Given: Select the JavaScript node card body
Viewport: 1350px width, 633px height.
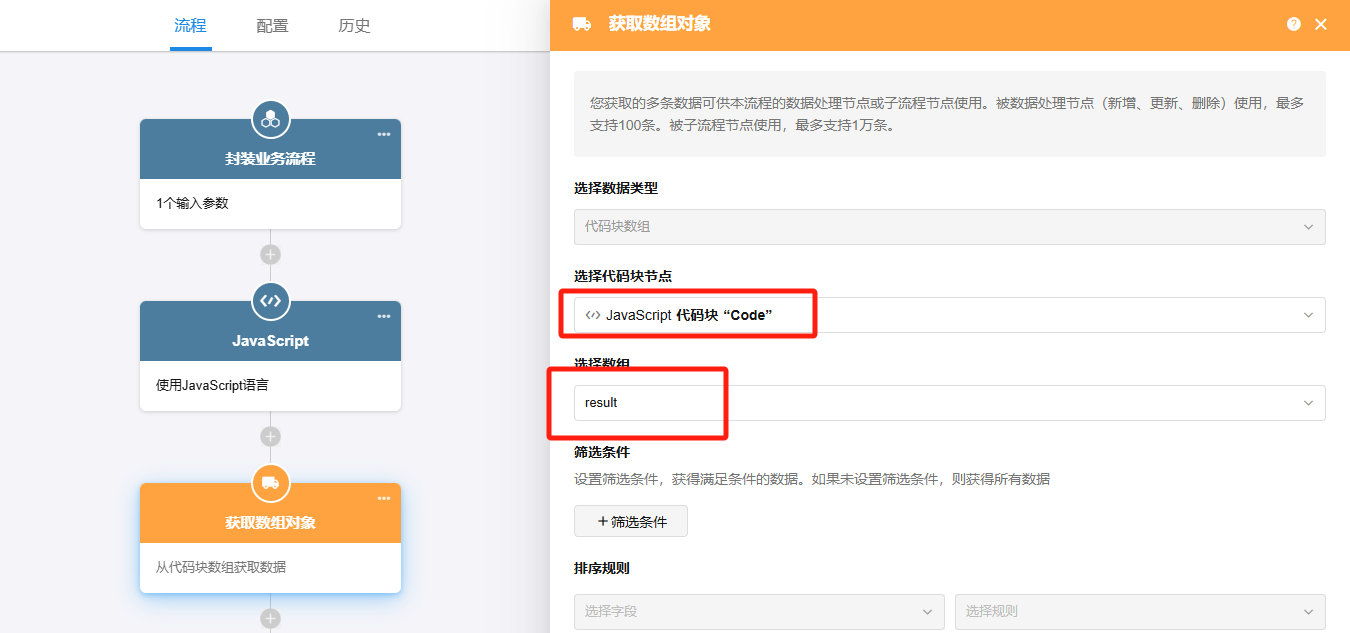Looking at the screenshot, I should pos(270,385).
